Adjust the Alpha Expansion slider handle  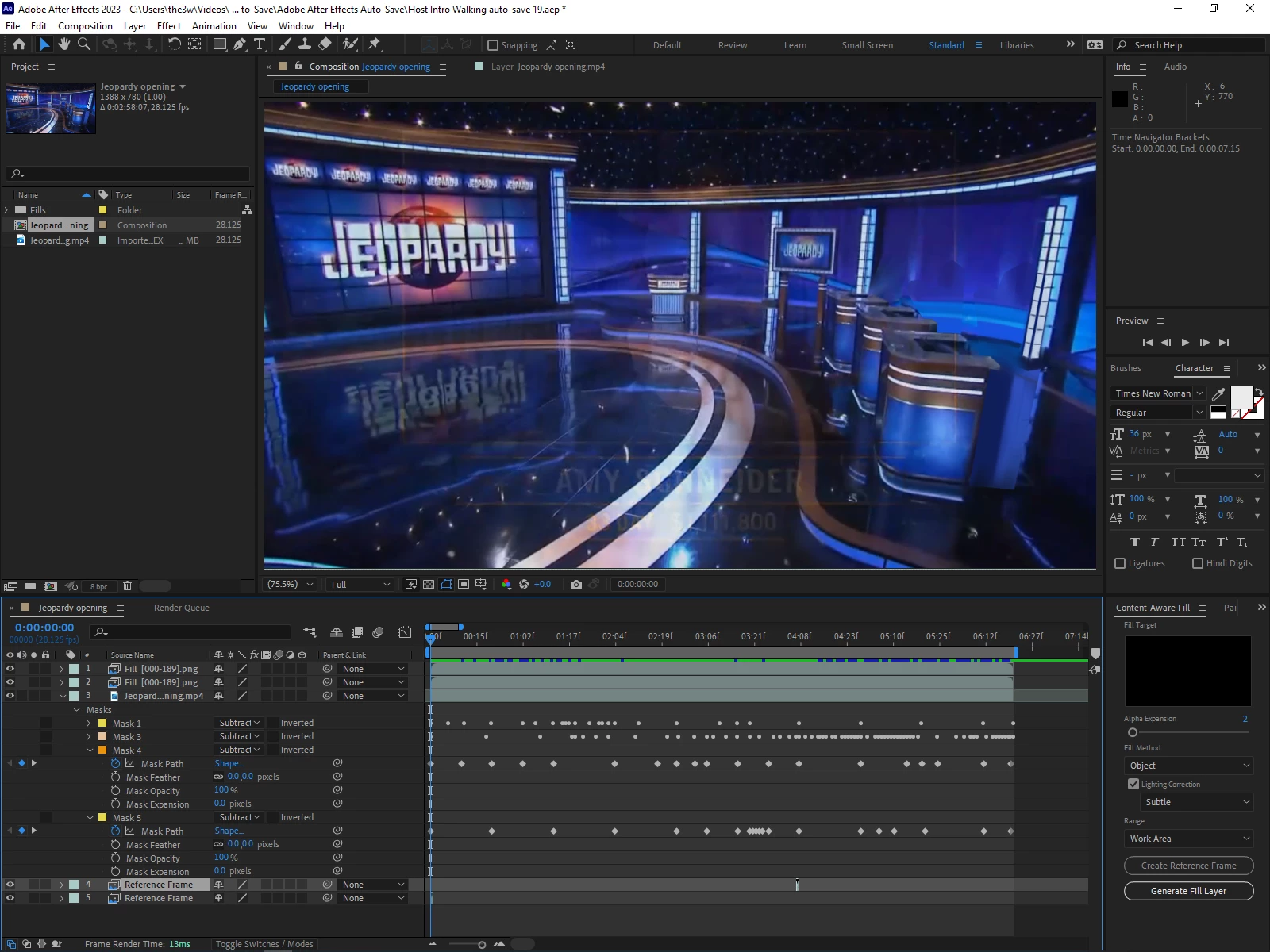(1133, 732)
